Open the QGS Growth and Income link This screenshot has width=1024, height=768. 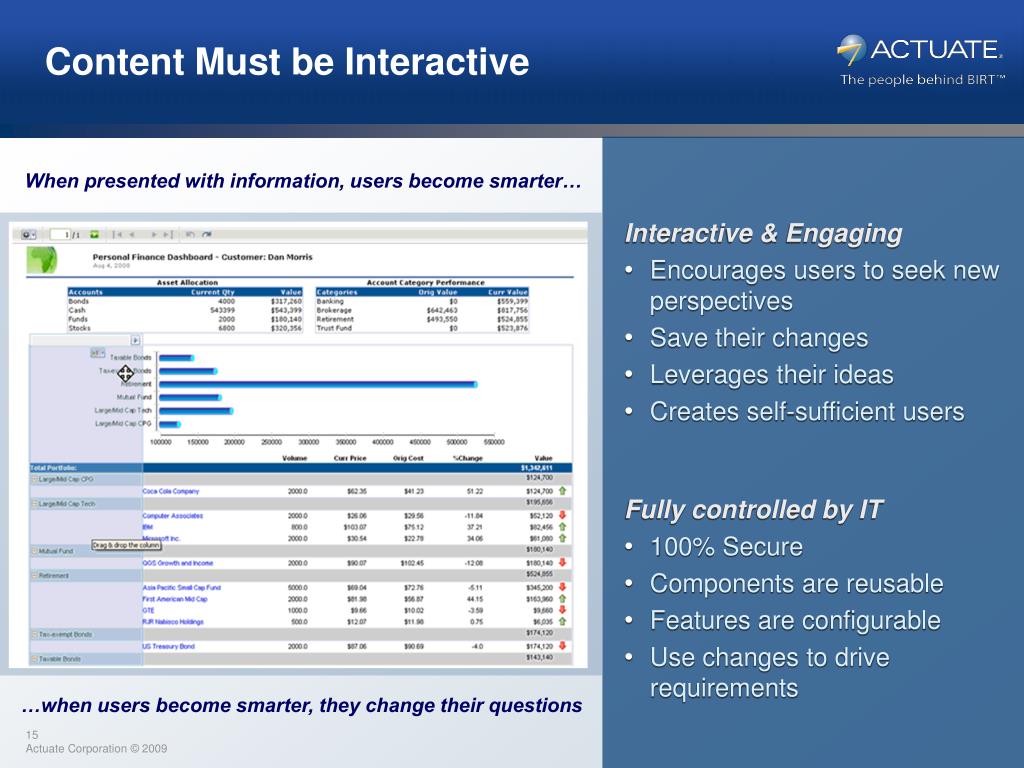pyautogui.click(x=178, y=563)
